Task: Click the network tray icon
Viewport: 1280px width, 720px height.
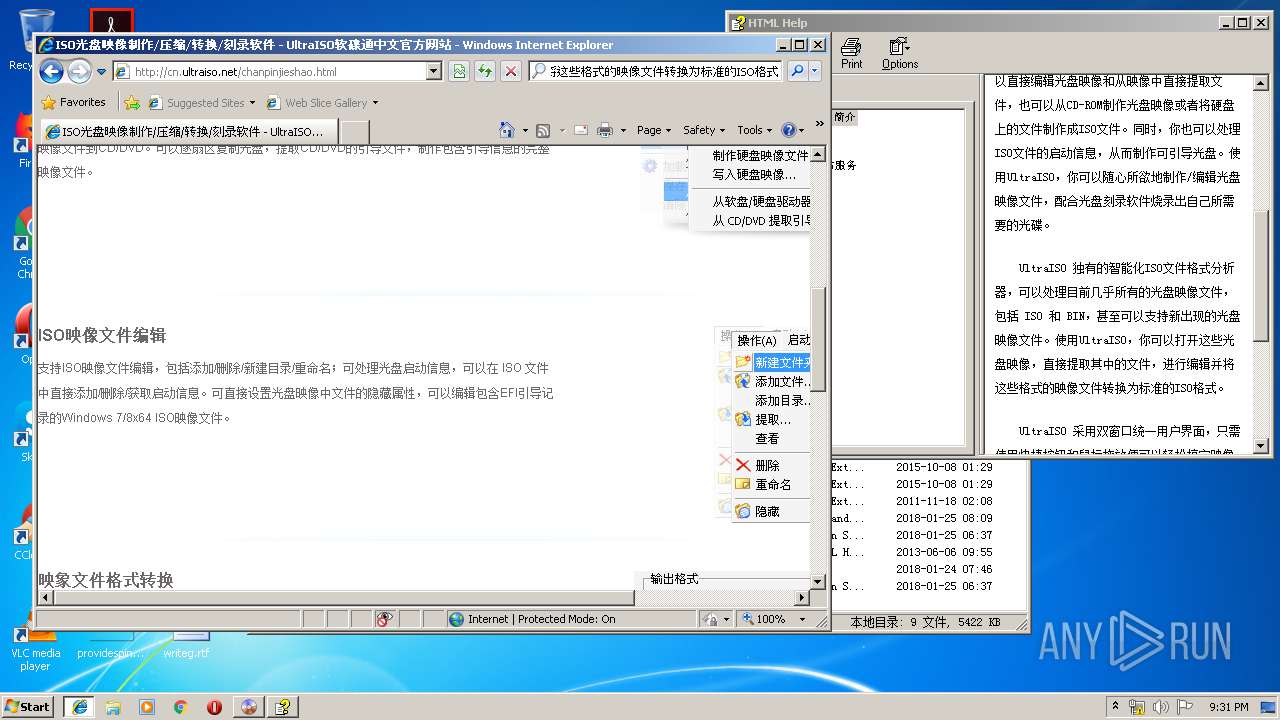Action: 1137,706
